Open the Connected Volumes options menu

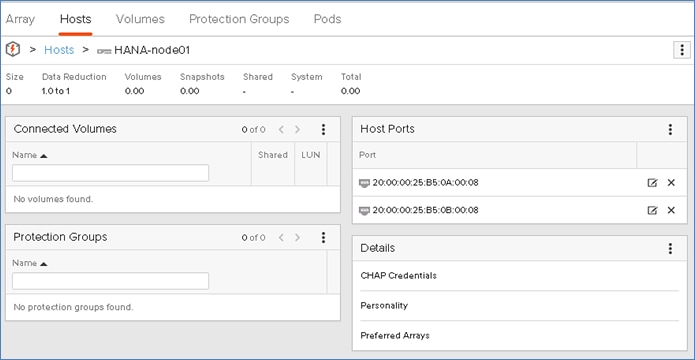click(323, 129)
